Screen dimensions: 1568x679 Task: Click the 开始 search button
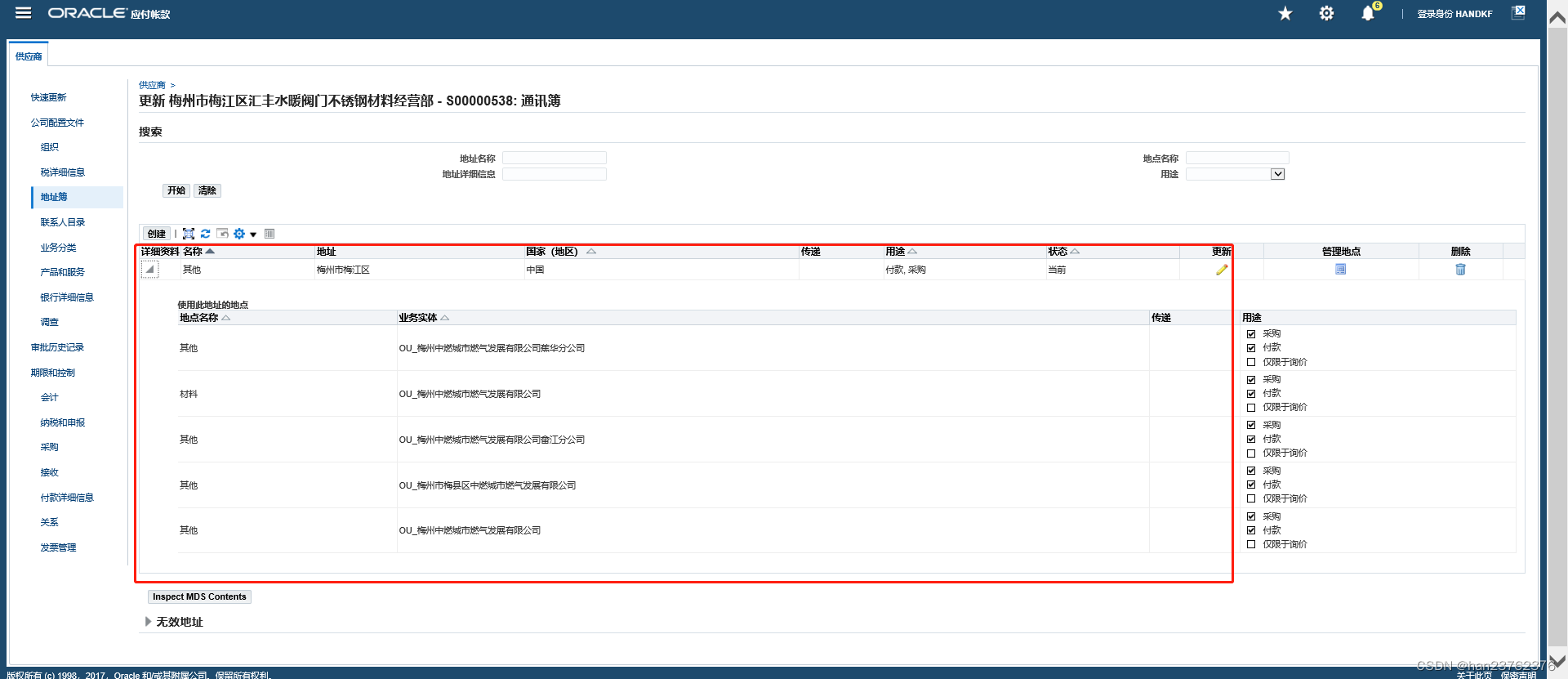point(176,190)
